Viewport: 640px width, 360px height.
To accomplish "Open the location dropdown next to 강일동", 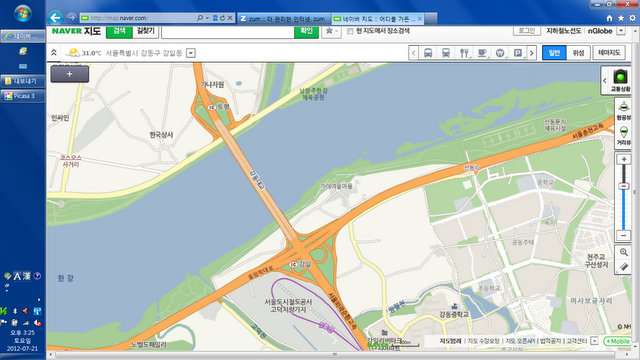I will click(x=191, y=53).
